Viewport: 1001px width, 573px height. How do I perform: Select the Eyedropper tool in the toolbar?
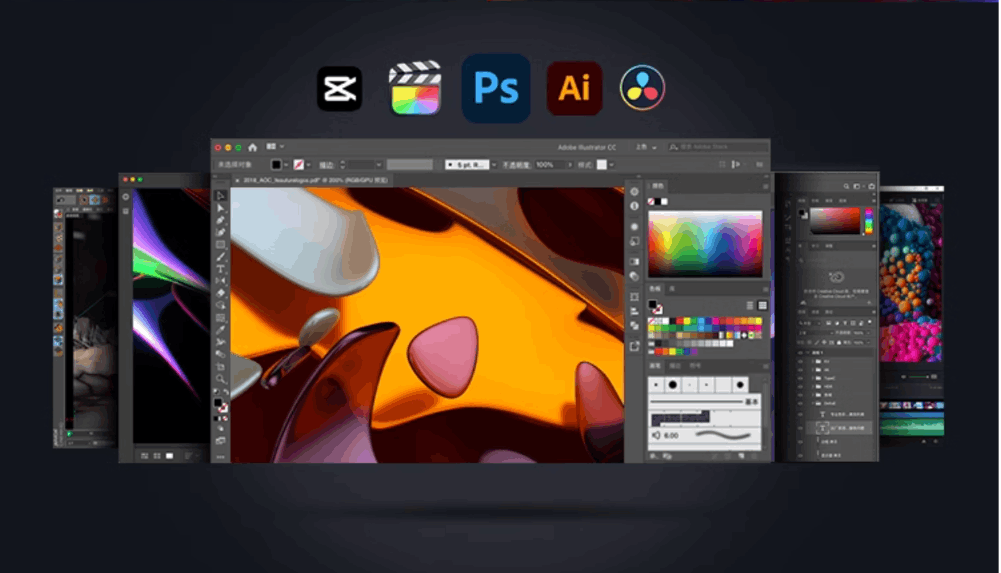[220, 329]
